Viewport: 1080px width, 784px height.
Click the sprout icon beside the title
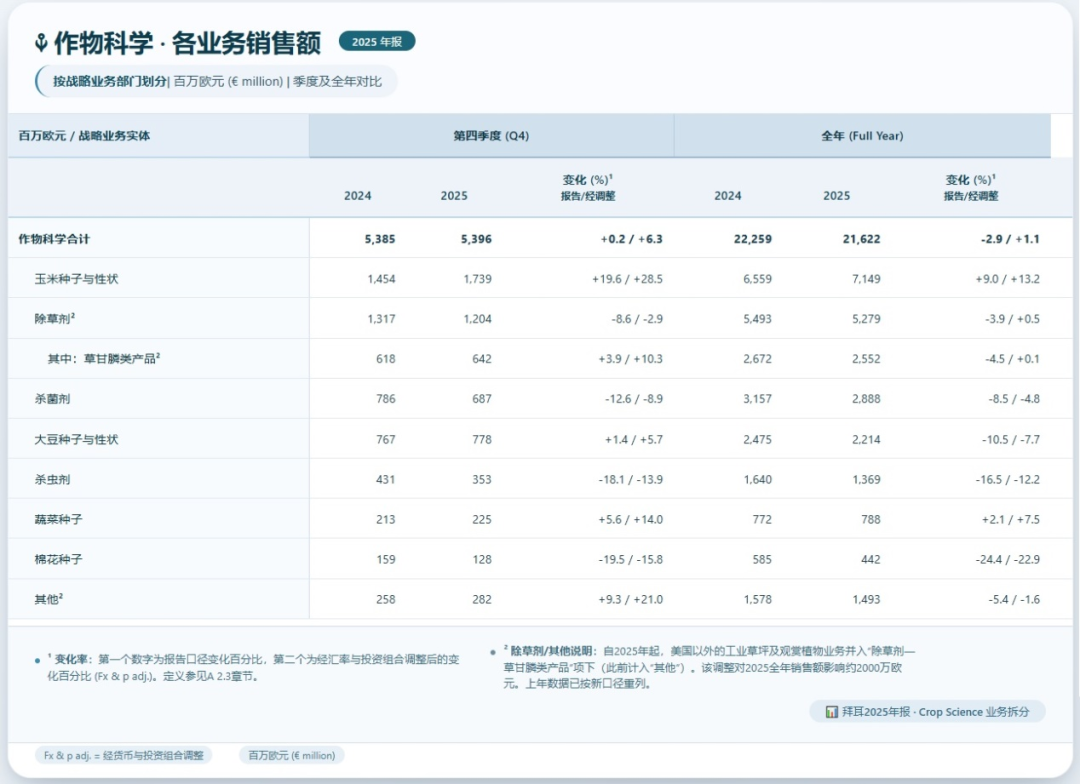pos(40,42)
